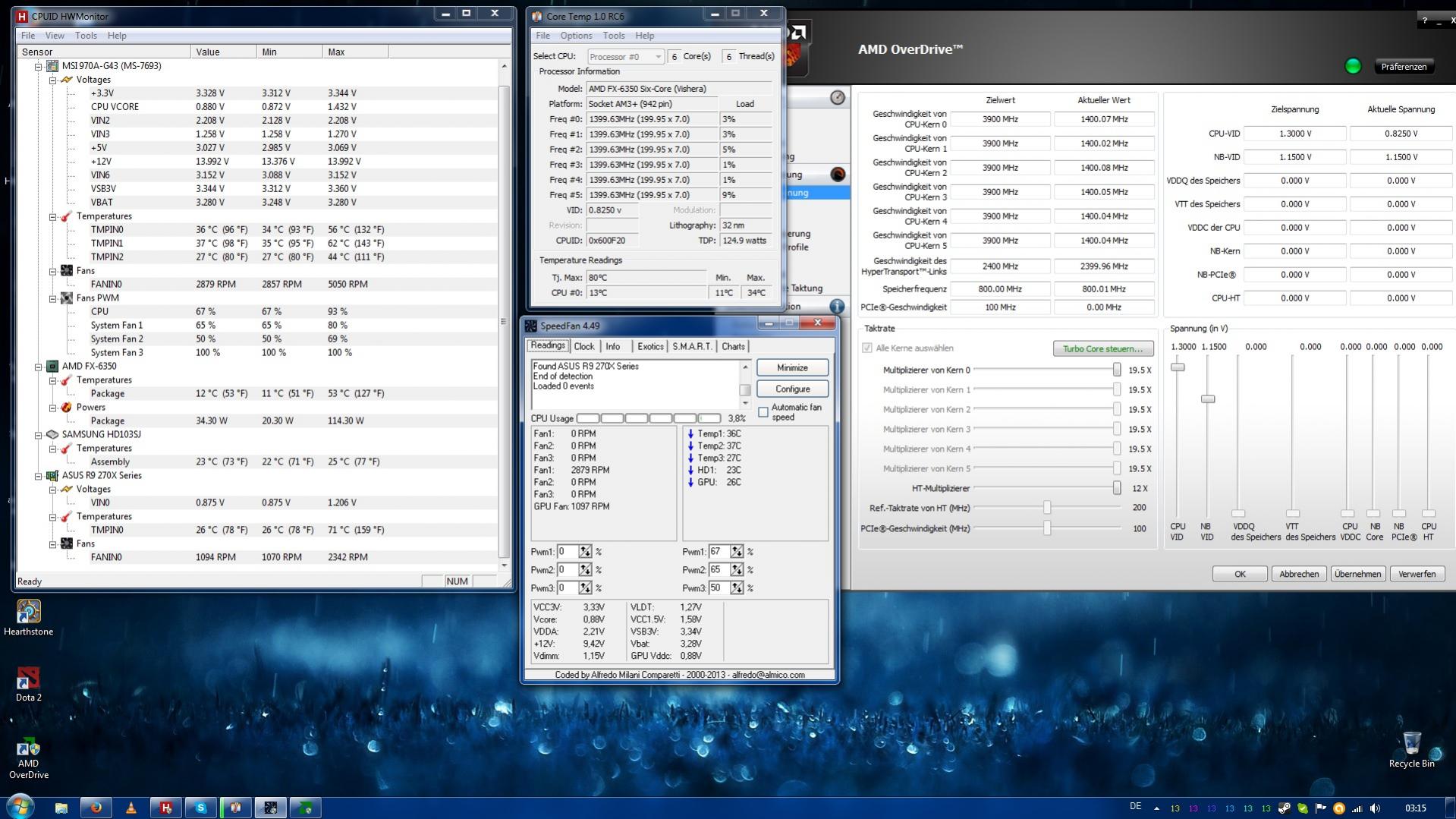
Task: Collapse the SAMSUNG HD103SJ tree node
Action: [38, 435]
